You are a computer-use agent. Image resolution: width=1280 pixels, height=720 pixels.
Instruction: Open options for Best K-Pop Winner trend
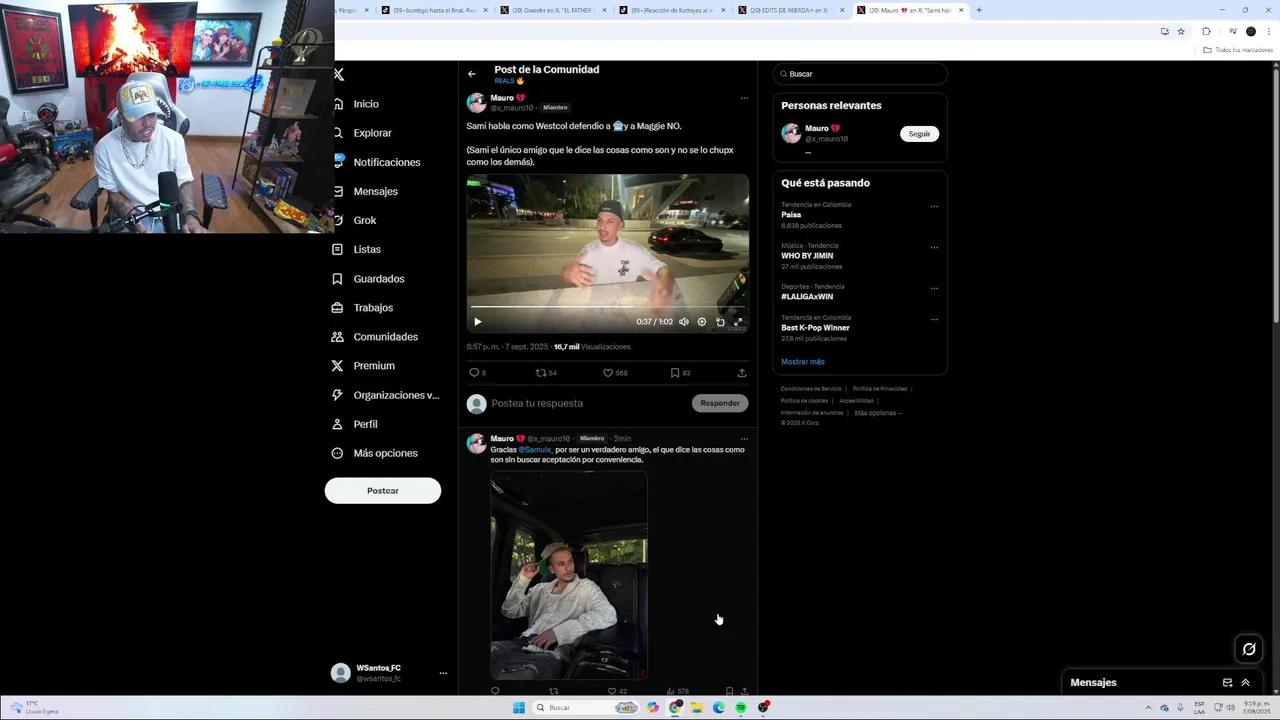(x=934, y=319)
